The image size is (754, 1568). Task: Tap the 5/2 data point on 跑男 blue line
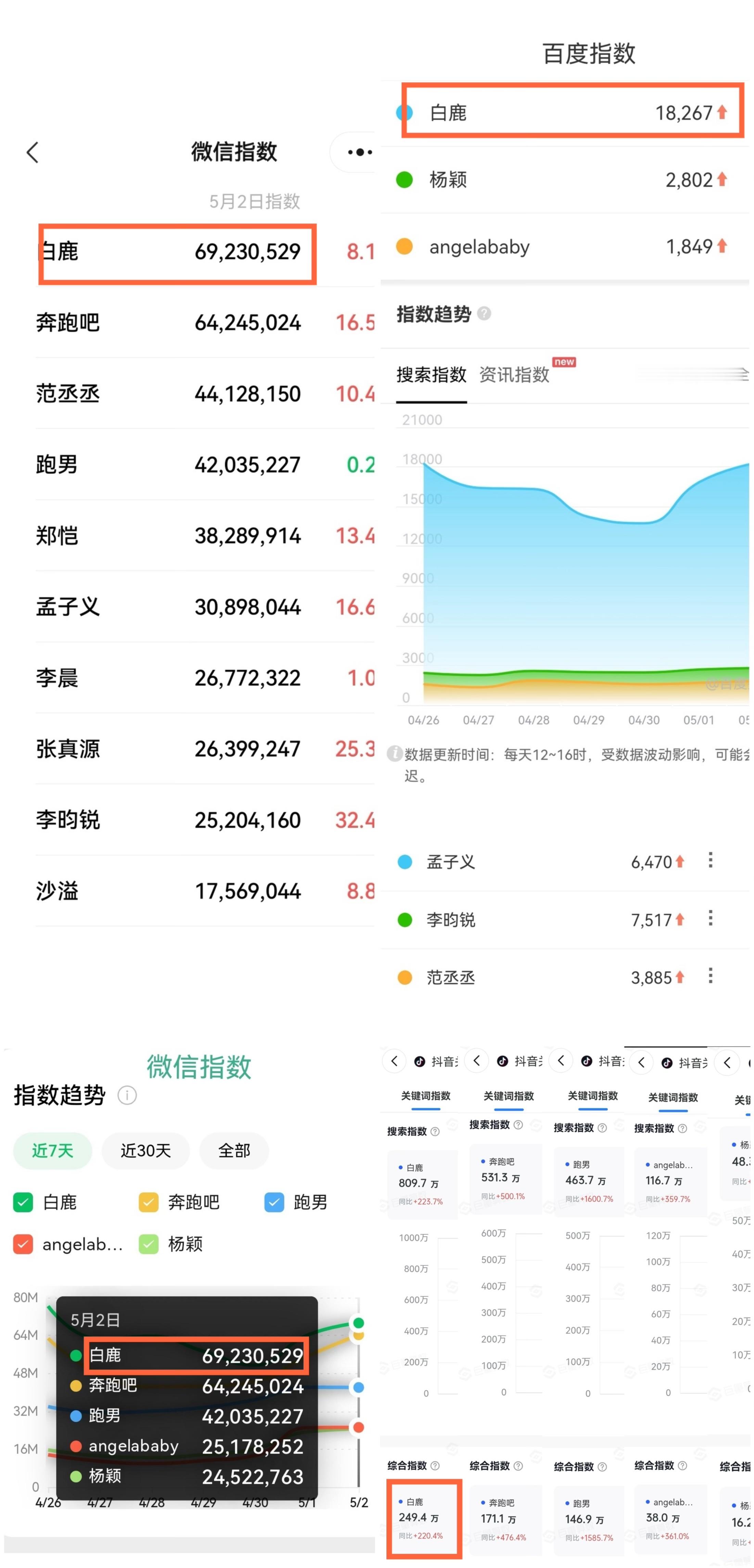359,1387
